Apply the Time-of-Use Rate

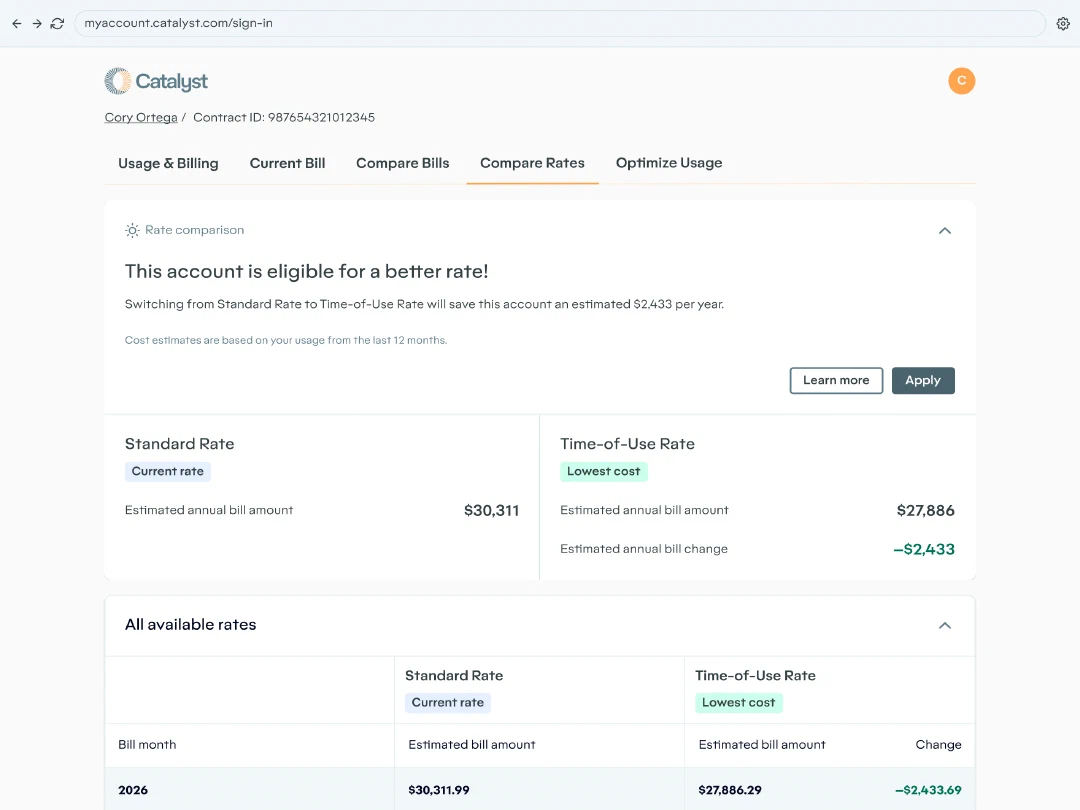[x=923, y=380]
